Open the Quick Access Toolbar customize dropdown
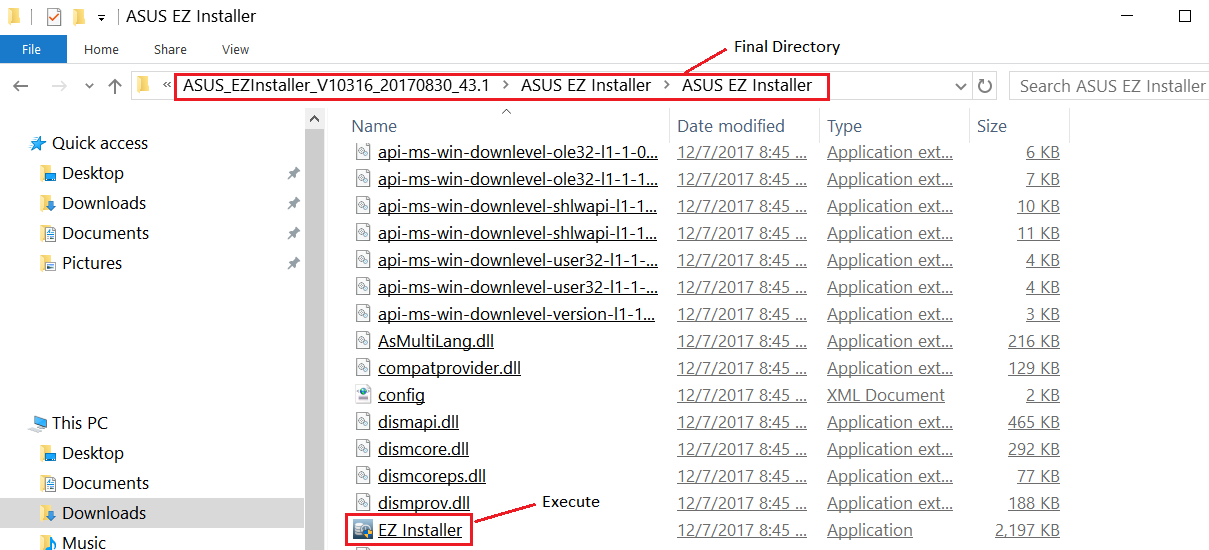This screenshot has width=1209, height=550. click(x=101, y=17)
